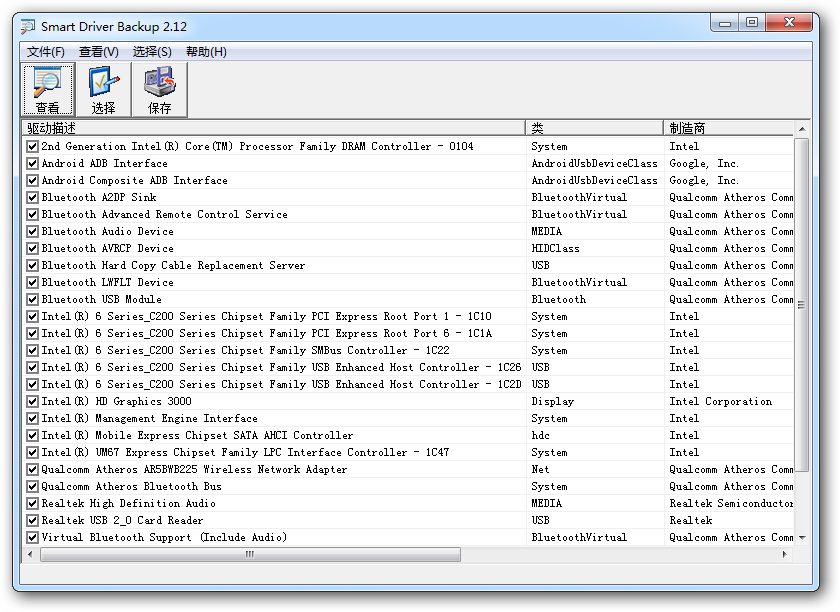Open the 查看(V) menu

click(99, 51)
